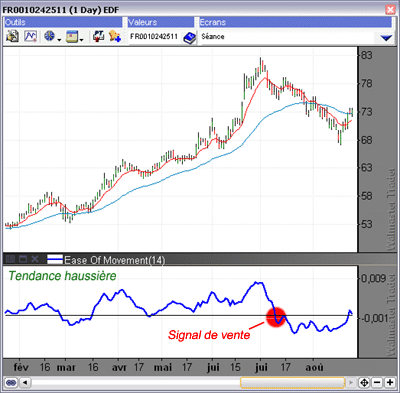Zoom in with the plus button

[390, 383]
